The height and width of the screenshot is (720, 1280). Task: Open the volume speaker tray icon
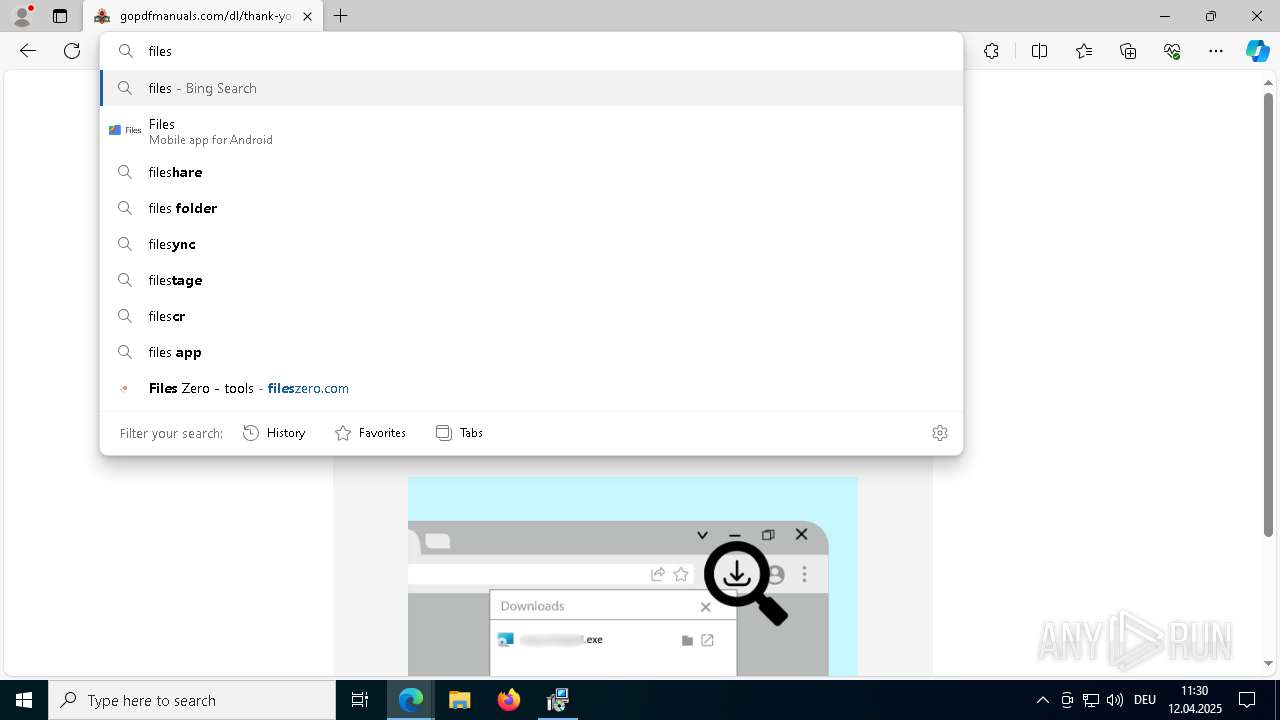1115,700
